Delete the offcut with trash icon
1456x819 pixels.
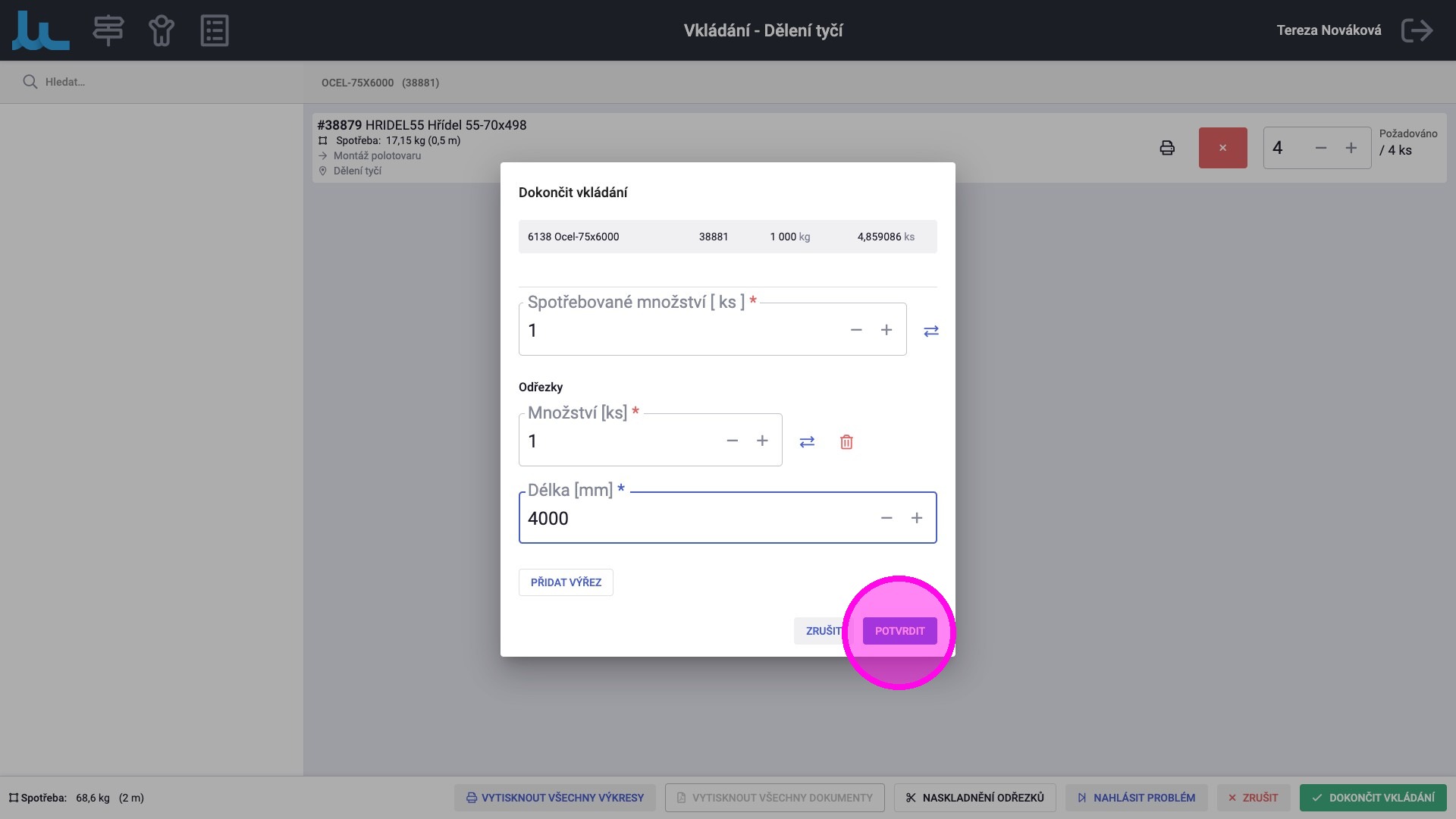846,441
